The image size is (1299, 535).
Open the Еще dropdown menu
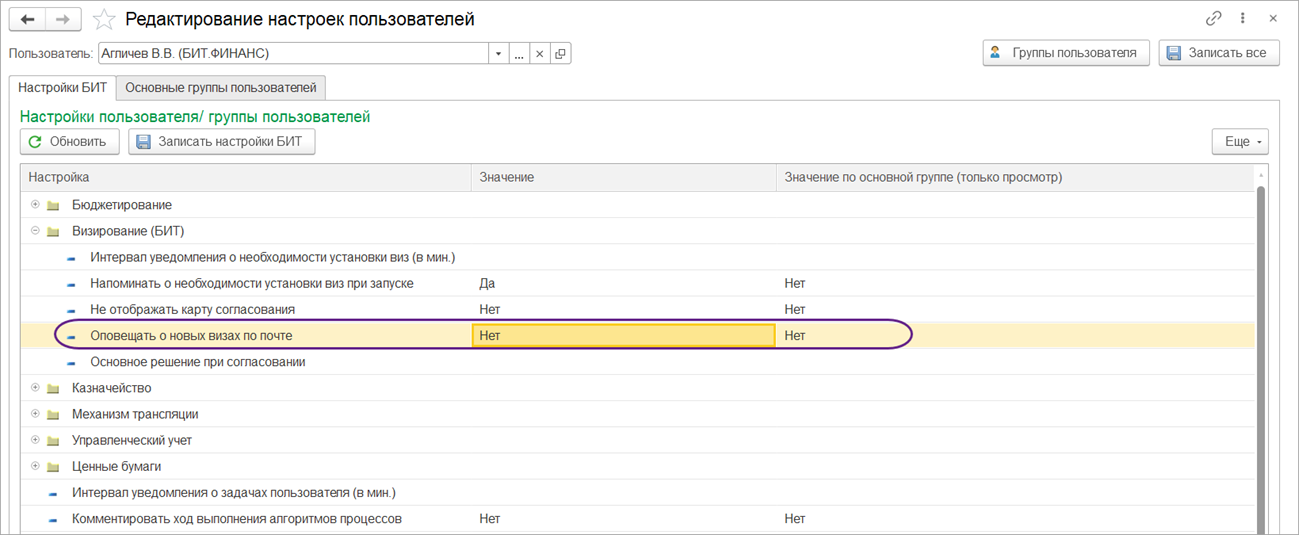coord(1239,142)
